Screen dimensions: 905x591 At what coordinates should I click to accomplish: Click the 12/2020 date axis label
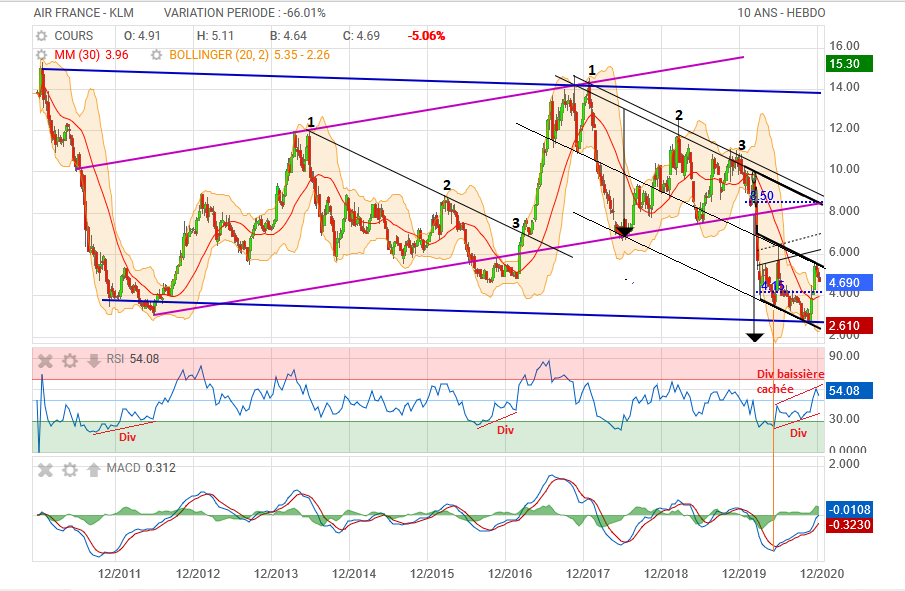[x=822, y=574]
